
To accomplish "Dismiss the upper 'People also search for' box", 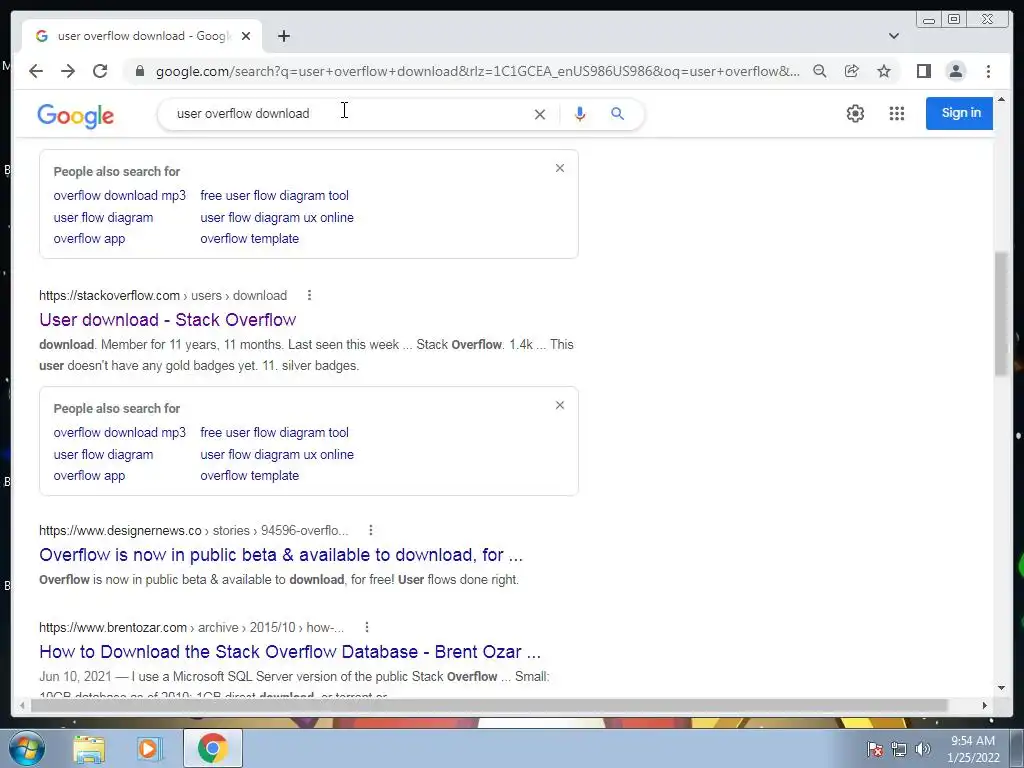I will click(x=560, y=168).
